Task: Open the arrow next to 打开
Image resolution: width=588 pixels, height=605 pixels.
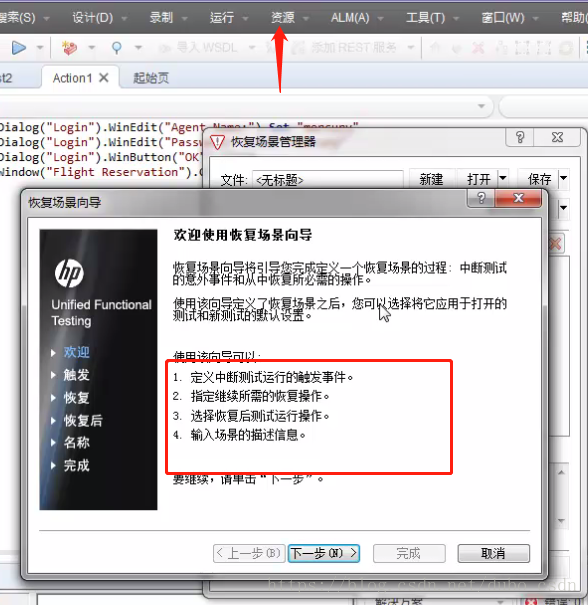Action: coord(502,178)
